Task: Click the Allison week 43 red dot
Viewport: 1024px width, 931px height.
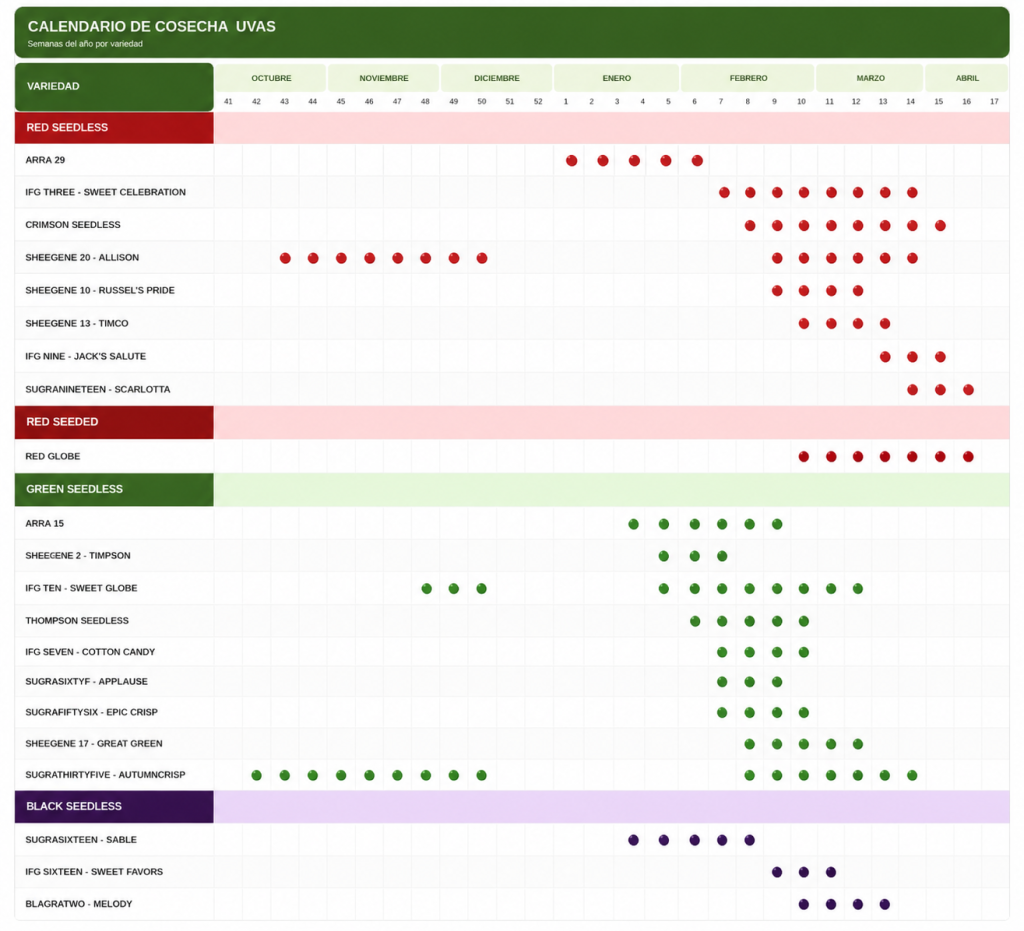Action: (285, 258)
